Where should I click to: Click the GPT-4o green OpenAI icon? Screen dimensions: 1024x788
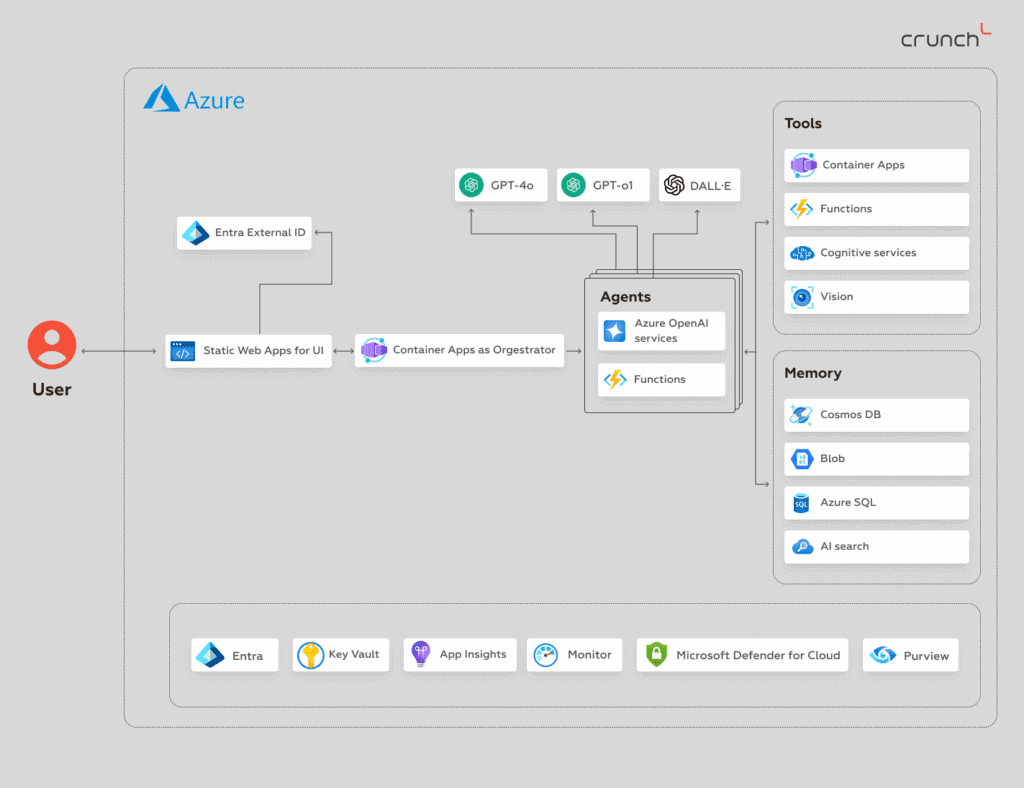point(471,185)
